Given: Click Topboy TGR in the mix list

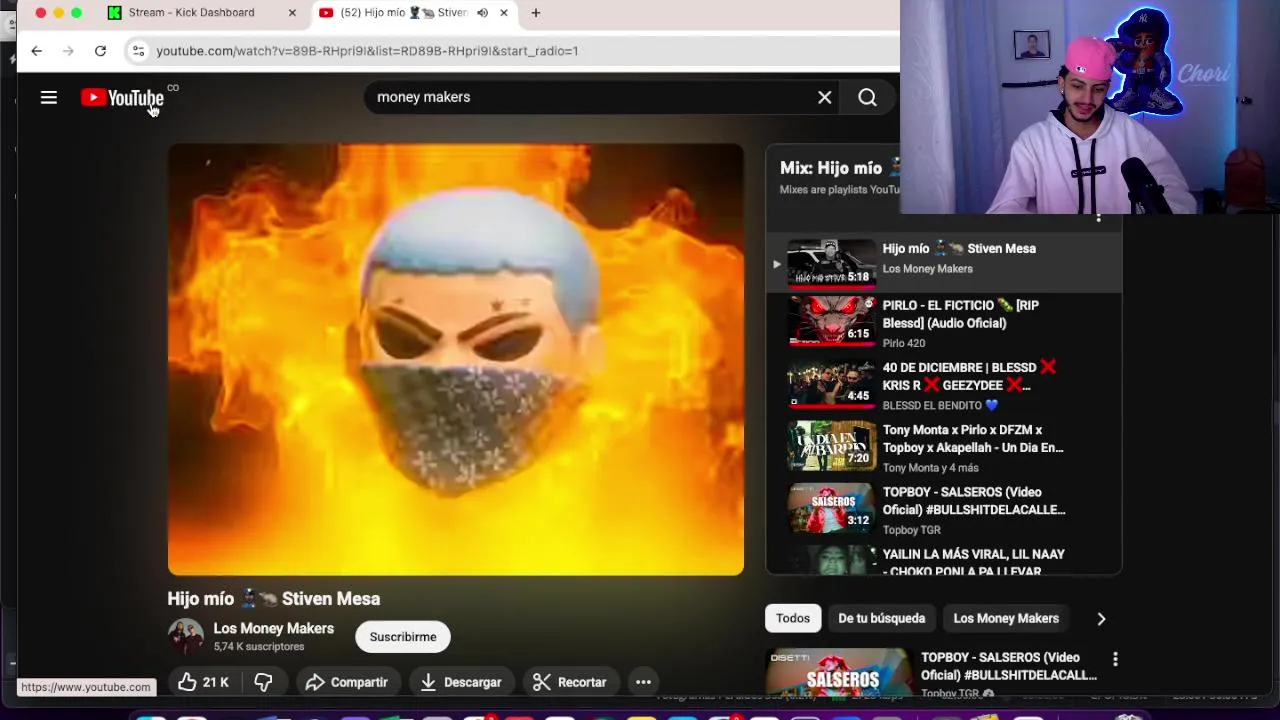Looking at the screenshot, I should (x=911, y=530).
